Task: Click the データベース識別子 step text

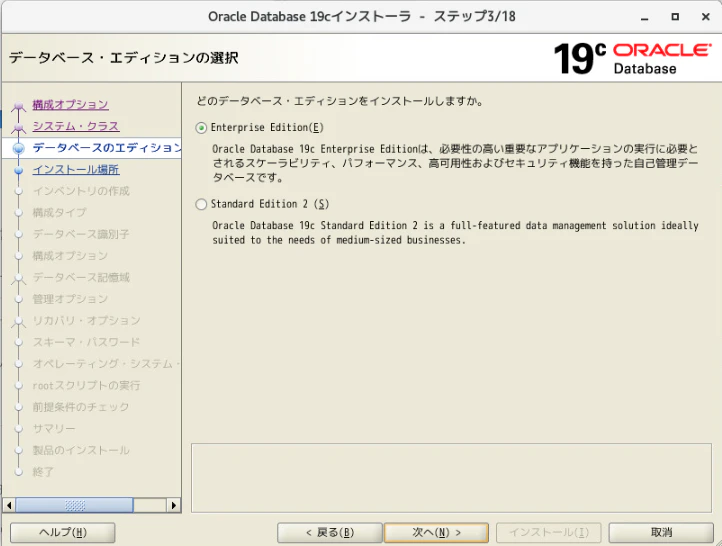Action: 81,234
